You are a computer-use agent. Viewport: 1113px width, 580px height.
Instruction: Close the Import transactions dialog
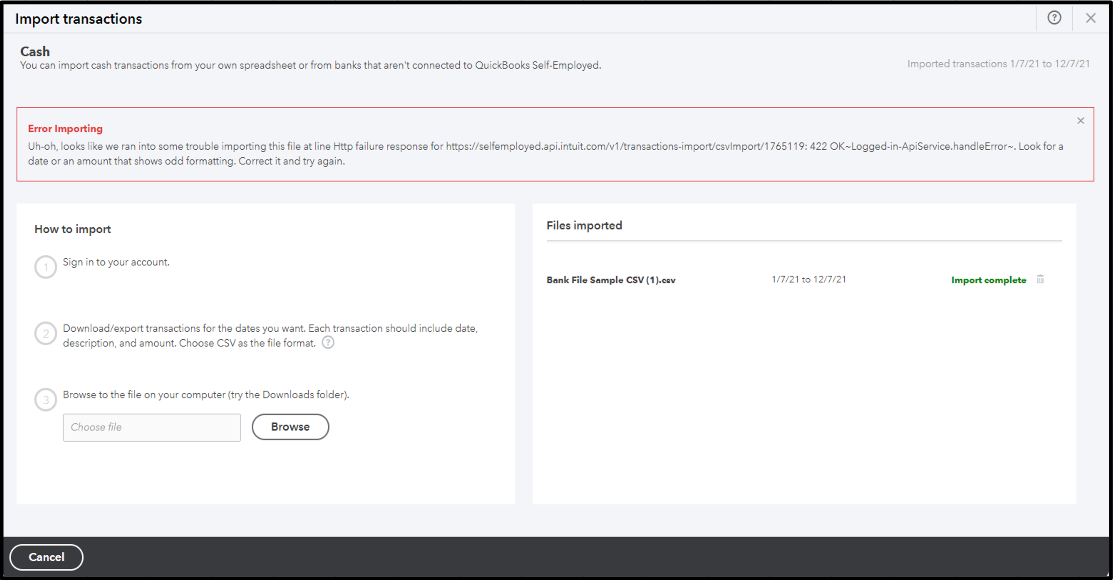tap(1090, 18)
